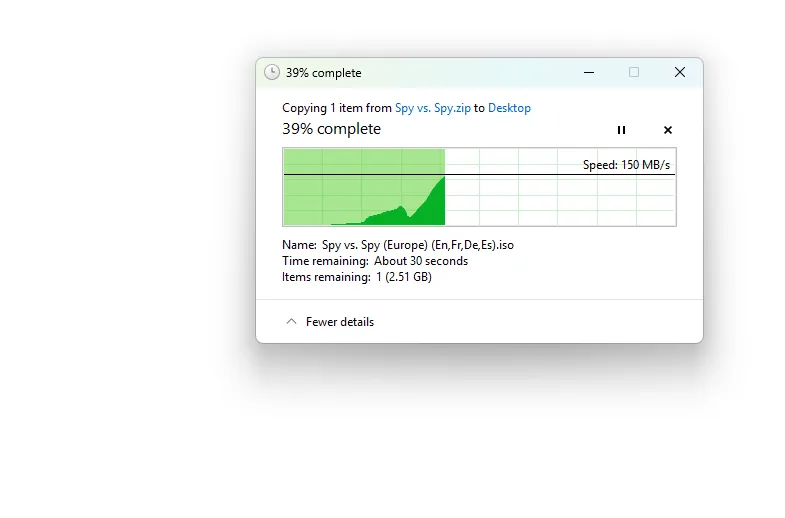Screen dimensions: 785x518
Task: Cancel the copy with the X icon
Action: pyautogui.click(x=668, y=130)
